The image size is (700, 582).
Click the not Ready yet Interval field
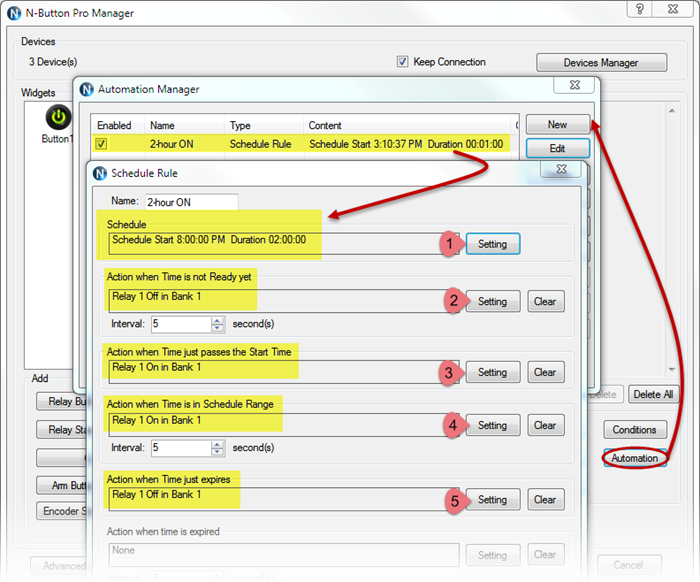tap(181, 324)
